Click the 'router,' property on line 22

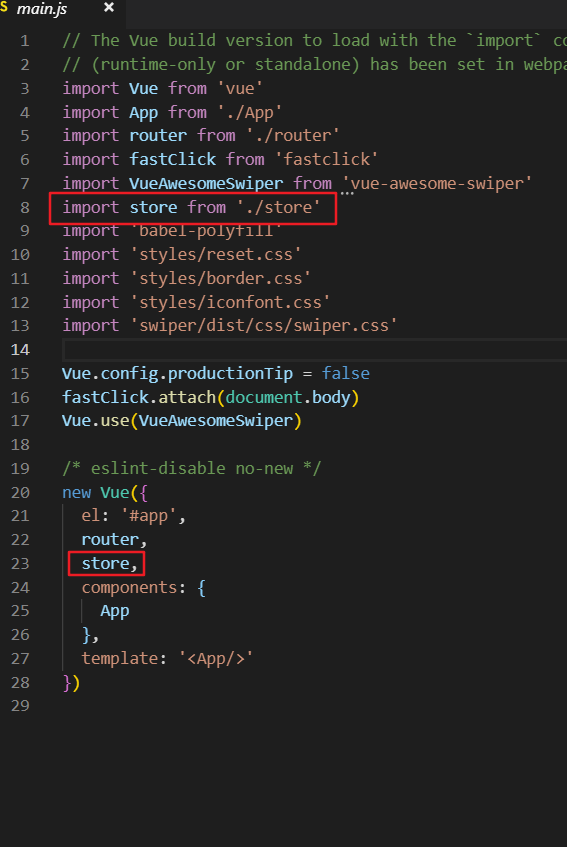point(114,540)
